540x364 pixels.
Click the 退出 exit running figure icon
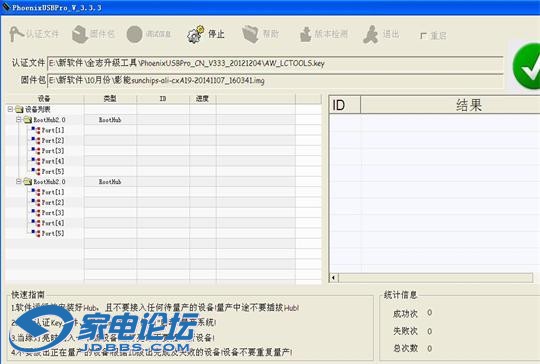[x=371, y=34]
